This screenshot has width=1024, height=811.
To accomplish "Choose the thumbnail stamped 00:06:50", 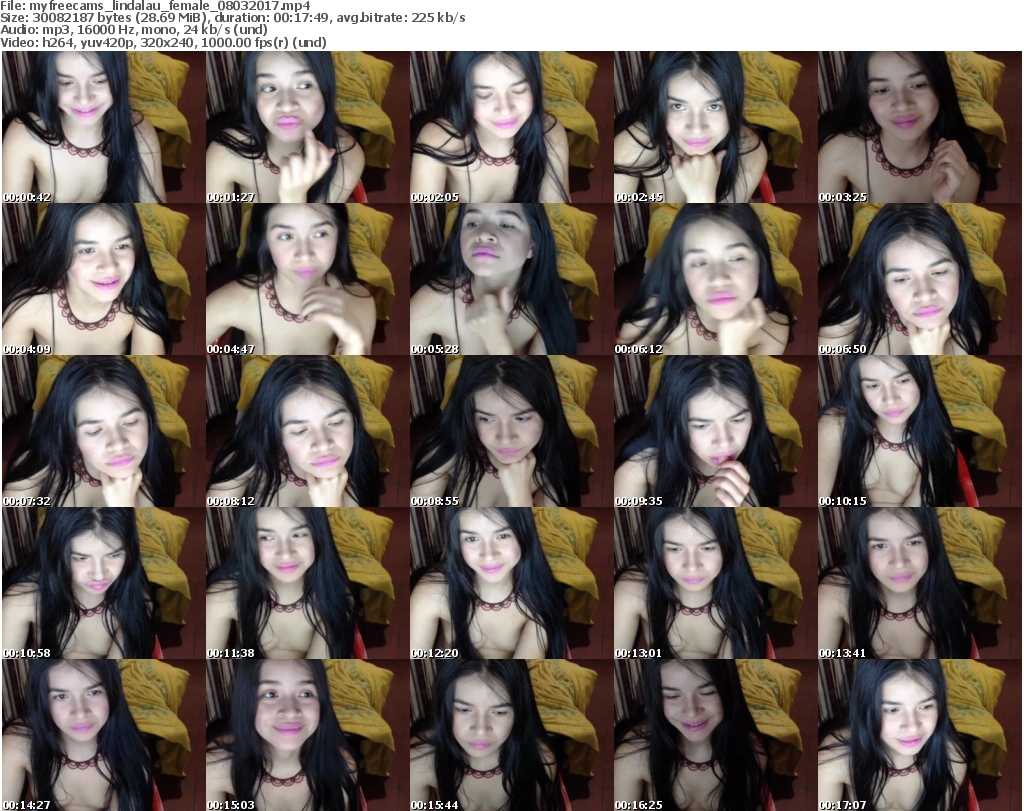I will 920,279.
